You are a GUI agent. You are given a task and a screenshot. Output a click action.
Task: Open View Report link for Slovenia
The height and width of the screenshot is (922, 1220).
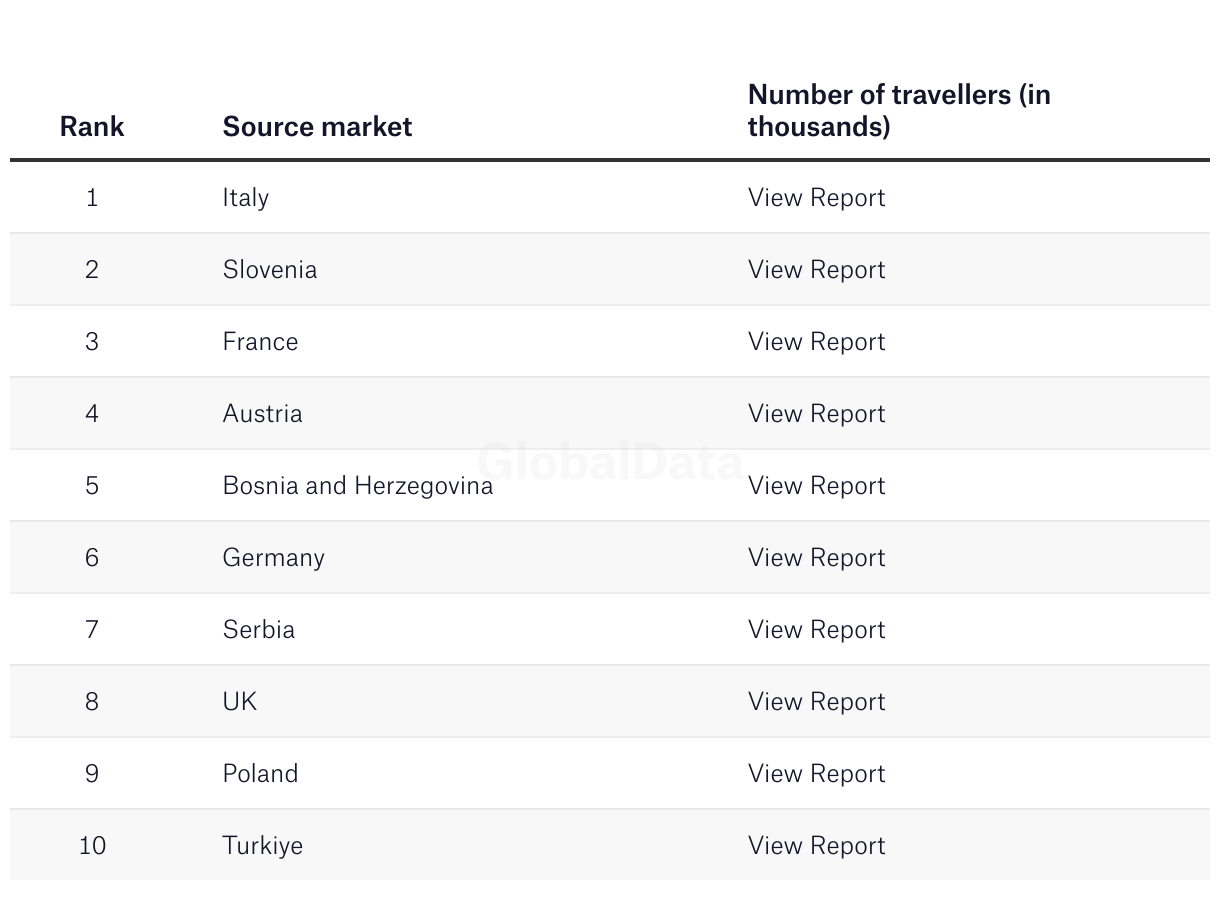[x=816, y=270]
